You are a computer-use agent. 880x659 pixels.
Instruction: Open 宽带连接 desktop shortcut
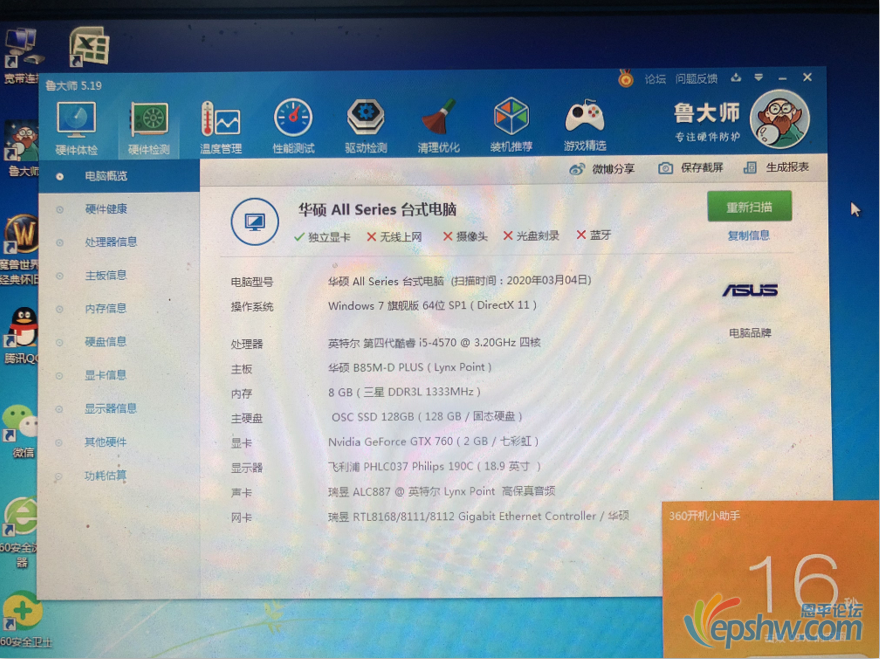pos(21,56)
